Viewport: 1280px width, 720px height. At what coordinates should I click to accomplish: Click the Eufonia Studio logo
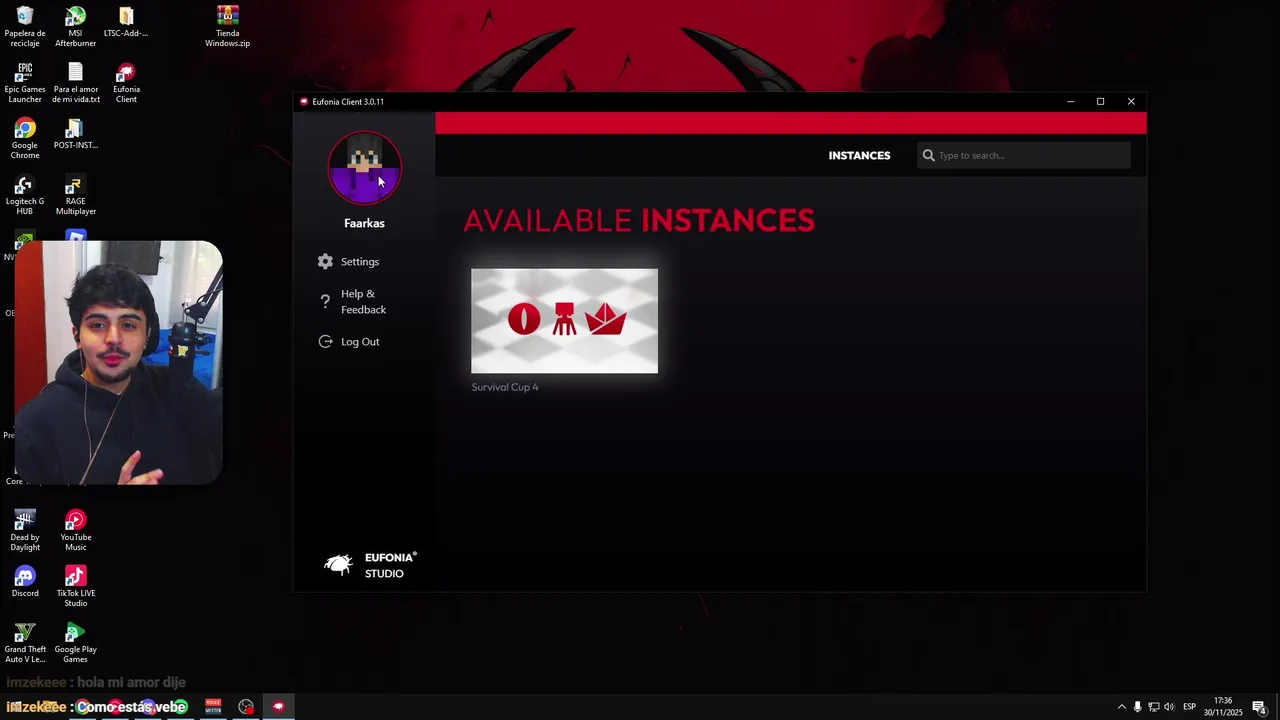pyautogui.click(x=370, y=565)
